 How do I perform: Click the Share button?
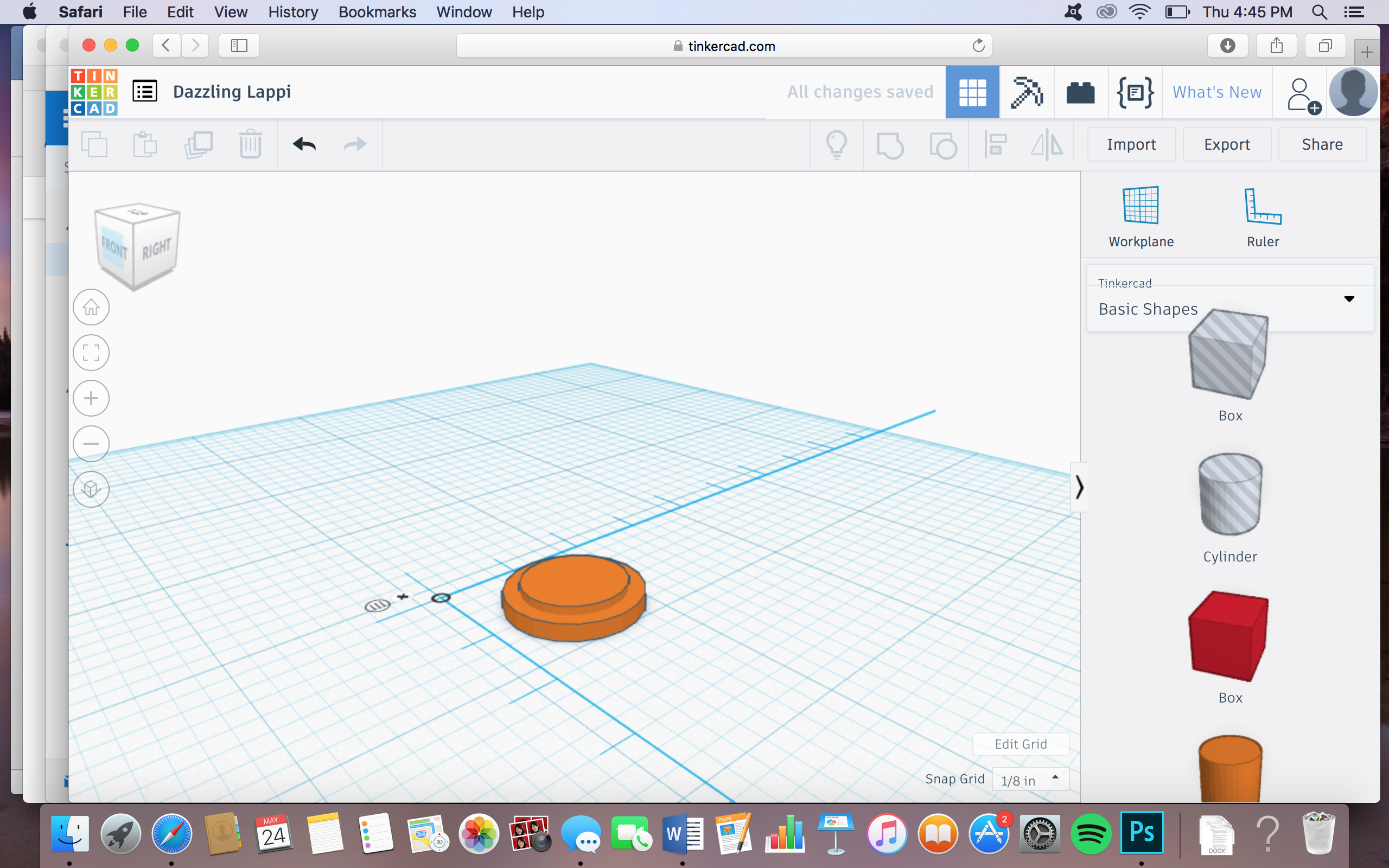point(1322,144)
